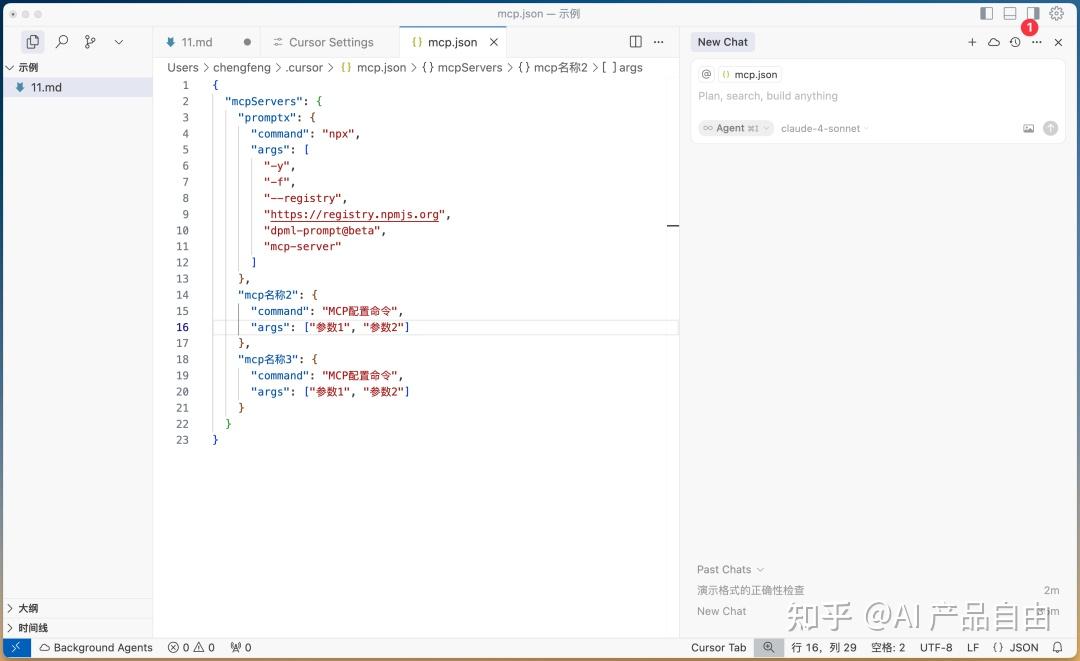Image resolution: width=1080 pixels, height=661 pixels.
Task: Expand the Past Chats list
Action: pyautogui.click(x=730, y=569)
